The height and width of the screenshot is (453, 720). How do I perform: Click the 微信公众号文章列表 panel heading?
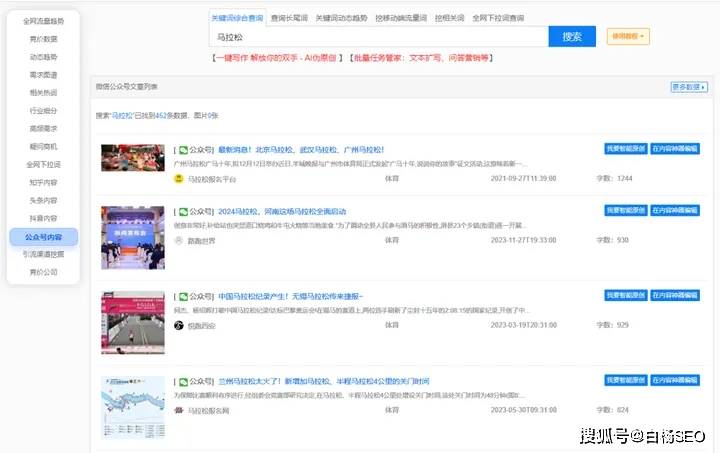click(x=127, y=87)
